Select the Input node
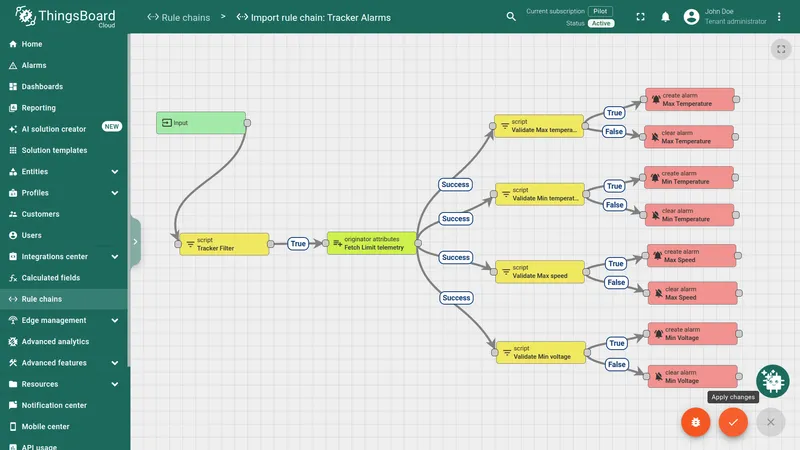800x450 pixels. (201, 123)
